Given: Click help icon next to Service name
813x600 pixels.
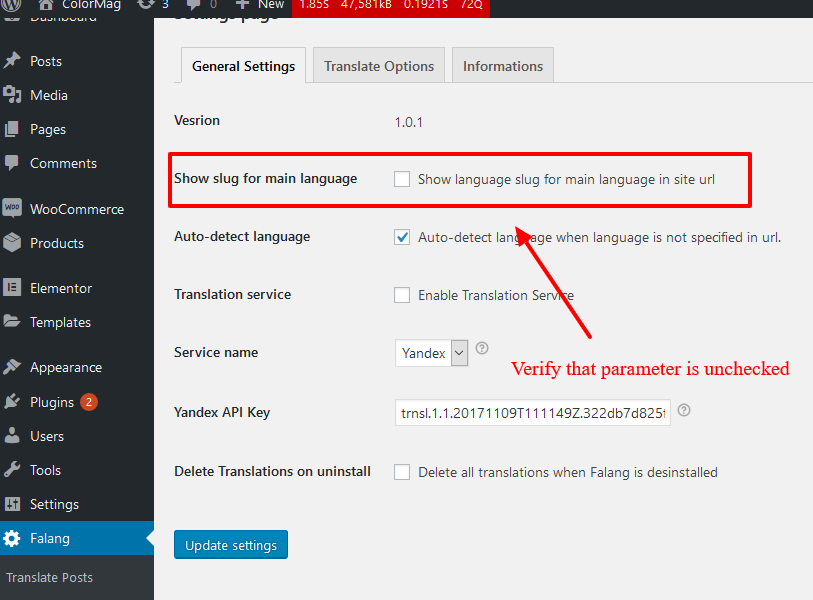Looking at the screenshot, I should [x=482, y=348].
